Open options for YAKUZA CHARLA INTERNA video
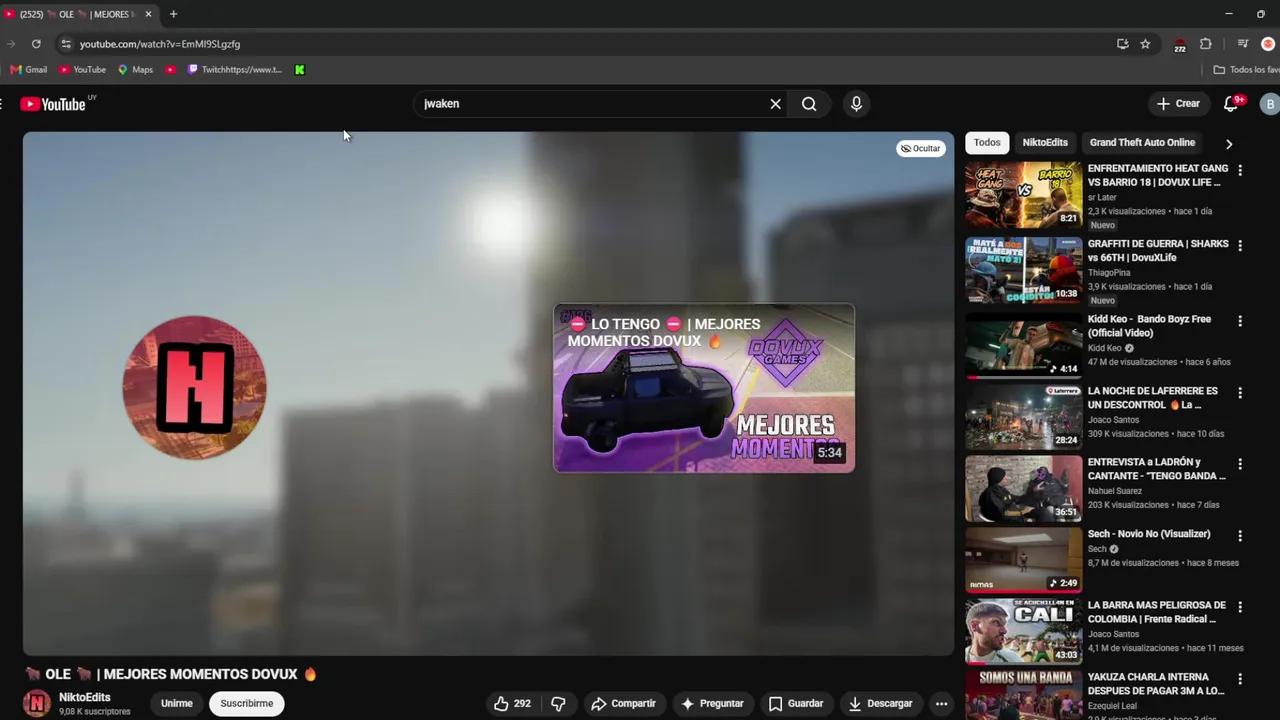Image resolution: width=1280 pixels, height=720 pixels. tap(1240, 680)
